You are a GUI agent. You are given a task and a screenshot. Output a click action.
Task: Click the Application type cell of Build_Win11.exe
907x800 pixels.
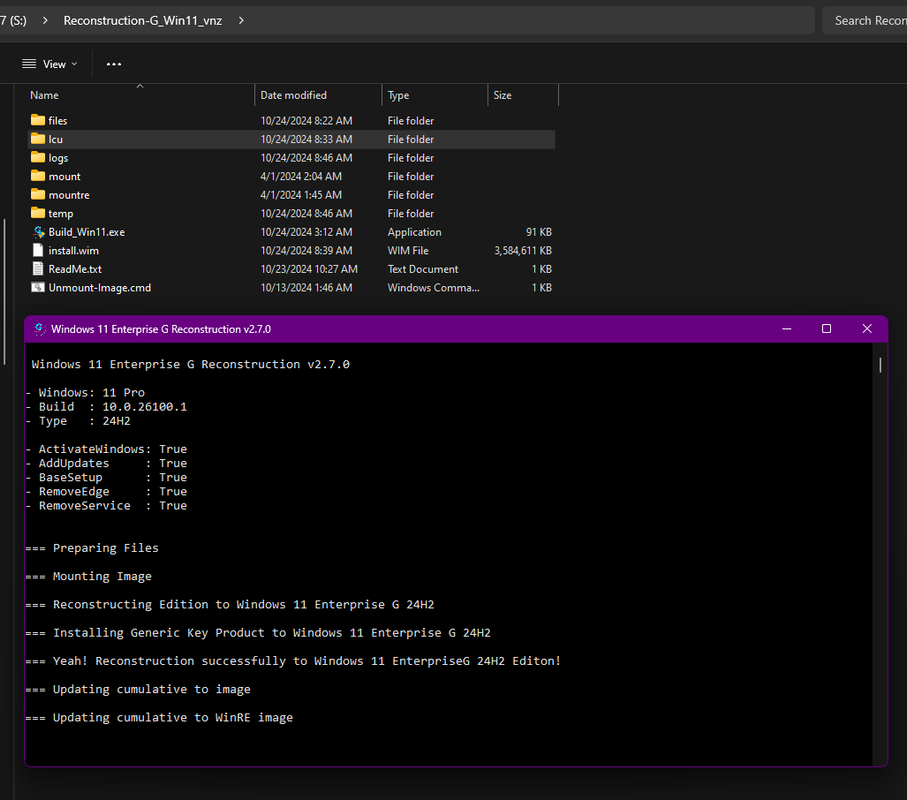[414, 232]
